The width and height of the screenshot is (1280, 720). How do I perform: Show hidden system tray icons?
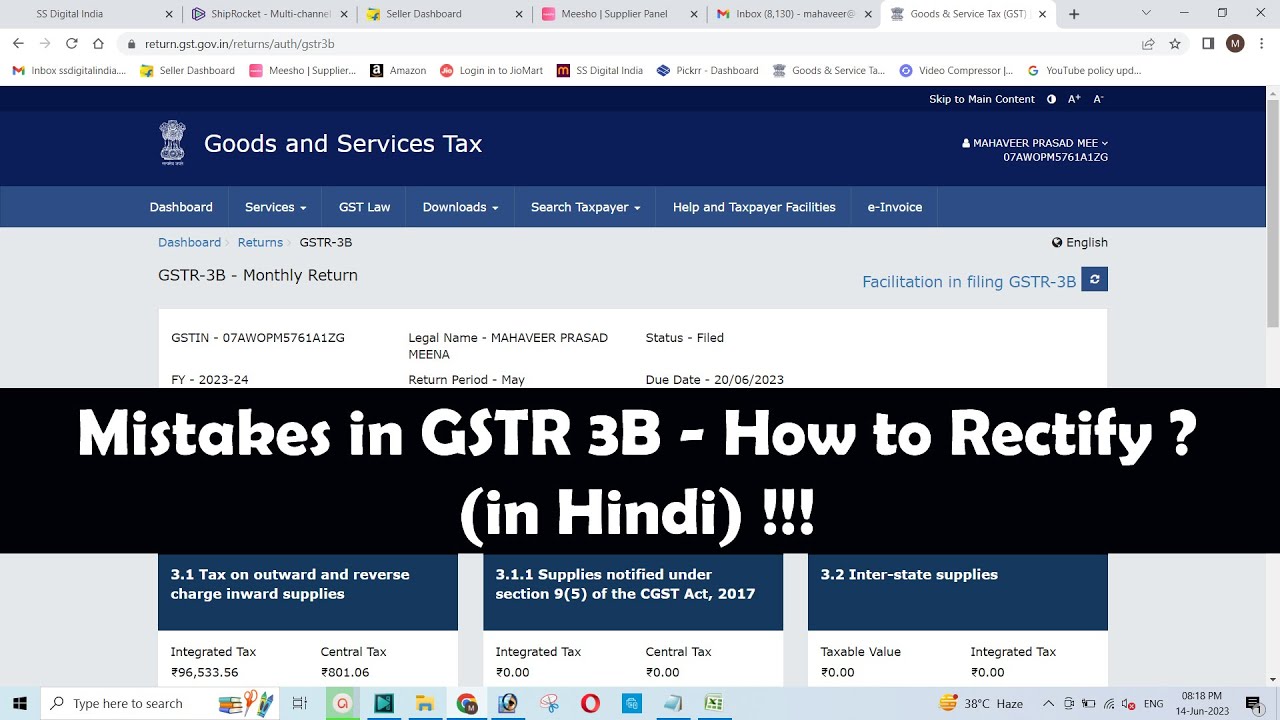[x=1048, y=703]
